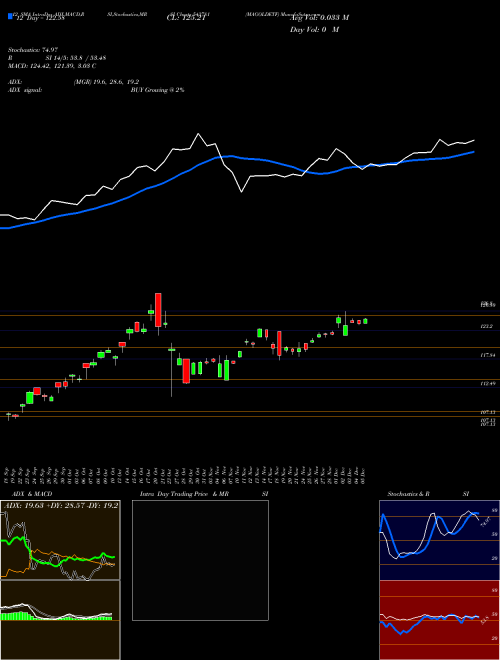Click the 'Intra Day Trading Price & MR' title
The height and width of the screenshot is (660, 500).
click(185, 494)
